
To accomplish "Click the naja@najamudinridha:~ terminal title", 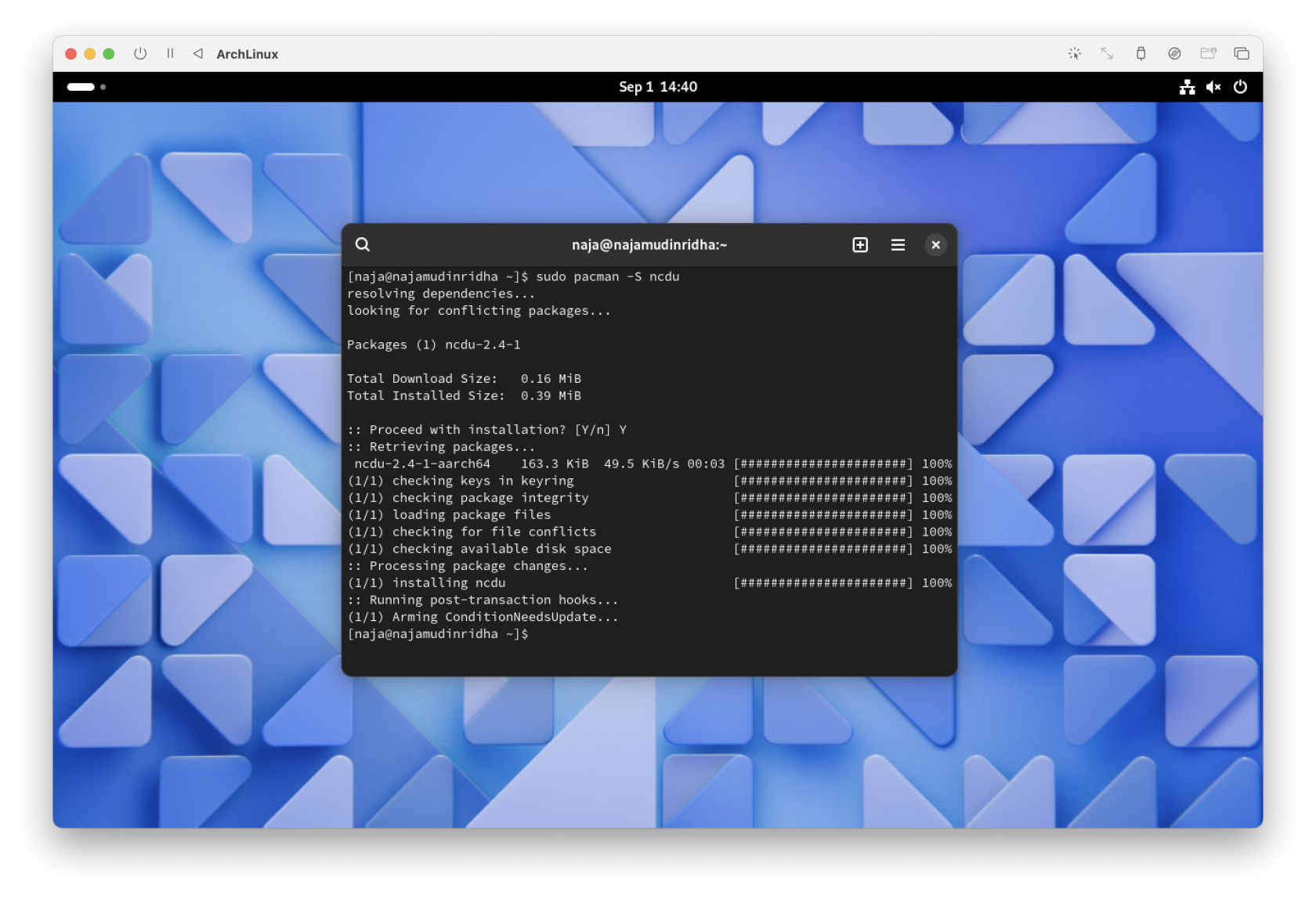I will click(649, 245).
